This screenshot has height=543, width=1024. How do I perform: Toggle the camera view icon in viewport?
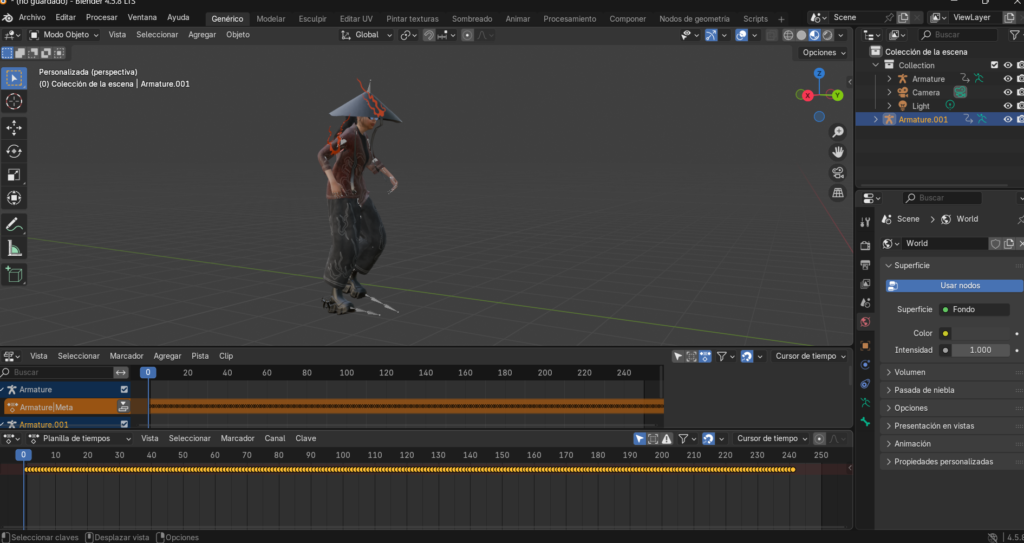(x=838, y=173)
